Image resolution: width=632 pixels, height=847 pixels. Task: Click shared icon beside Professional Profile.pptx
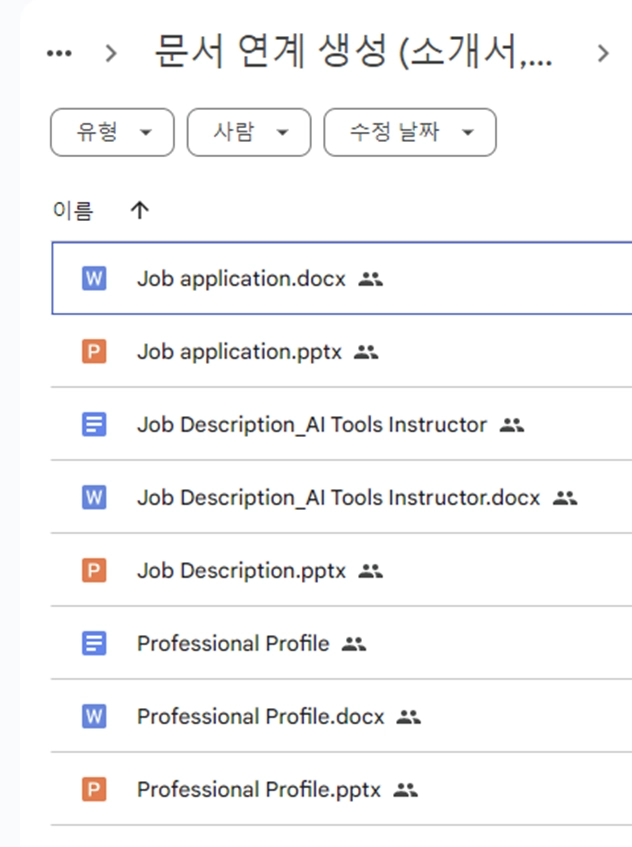click(x=405, y=790)
